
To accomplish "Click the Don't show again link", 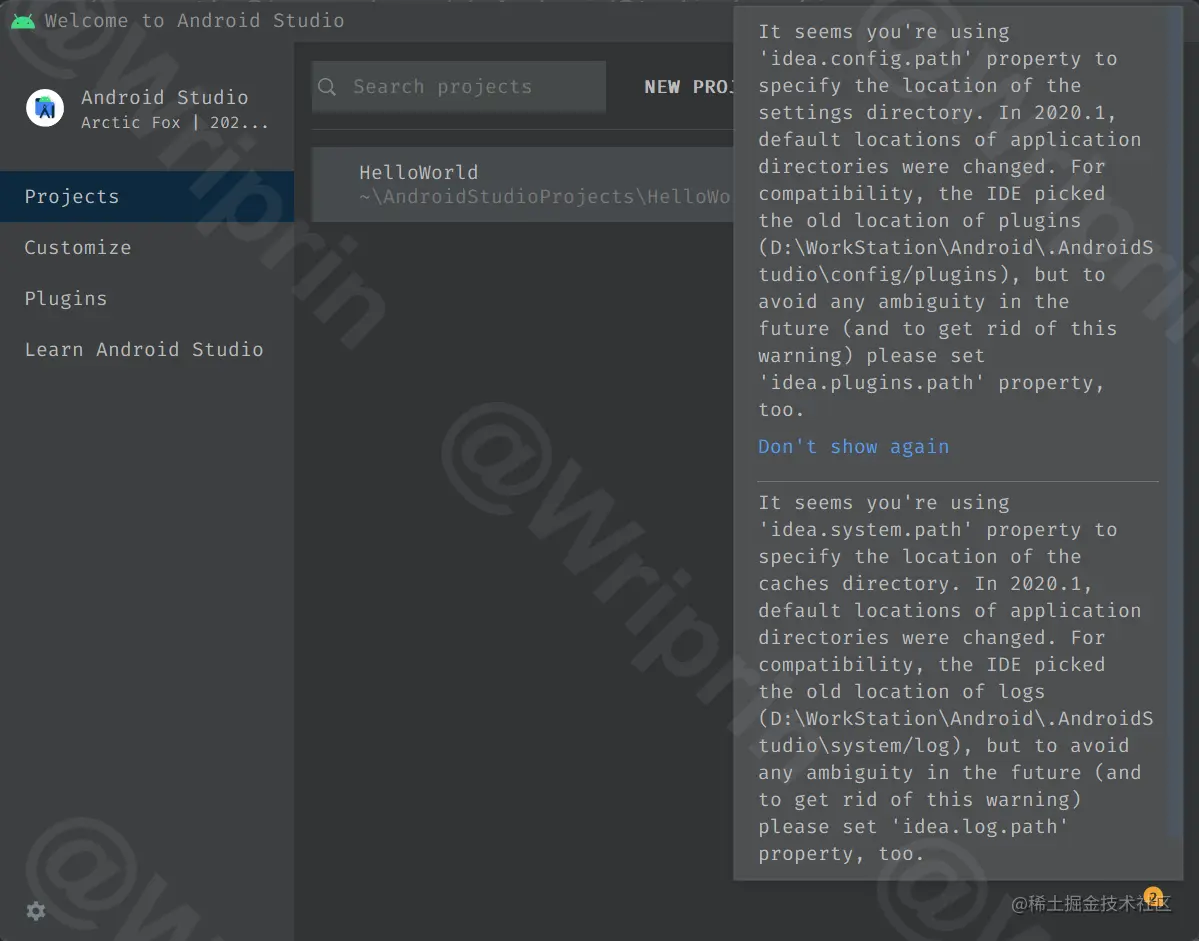I will coord(853,446).
